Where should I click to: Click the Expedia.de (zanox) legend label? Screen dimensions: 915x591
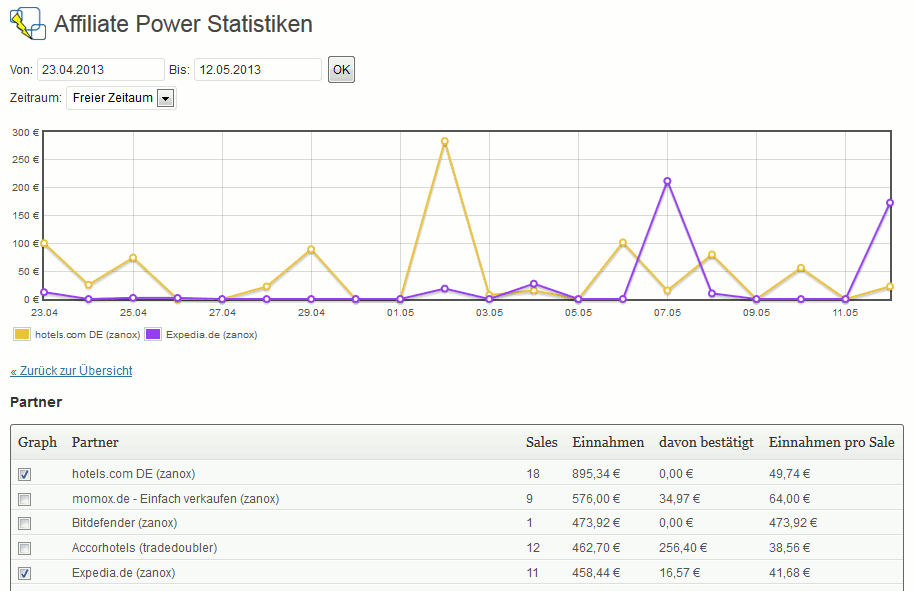point(212,335)
